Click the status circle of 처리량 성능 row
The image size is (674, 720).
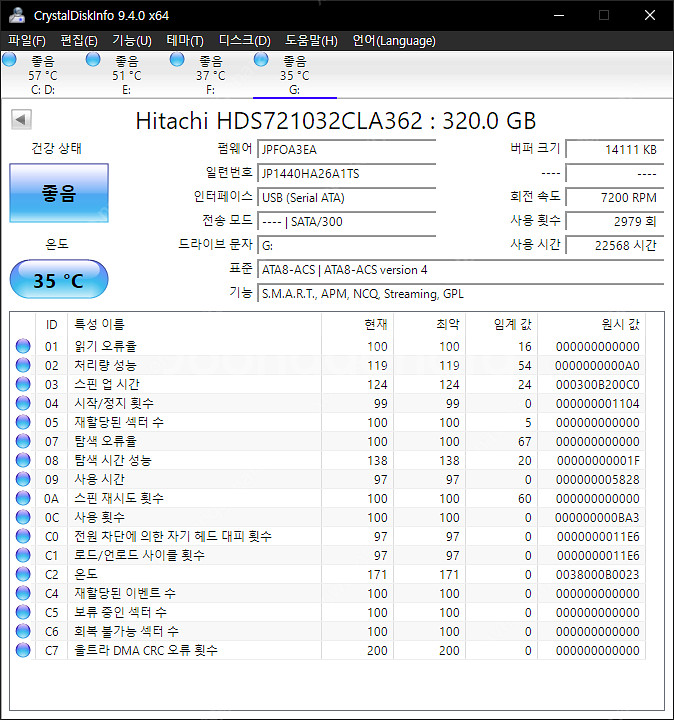pos(23,365)
